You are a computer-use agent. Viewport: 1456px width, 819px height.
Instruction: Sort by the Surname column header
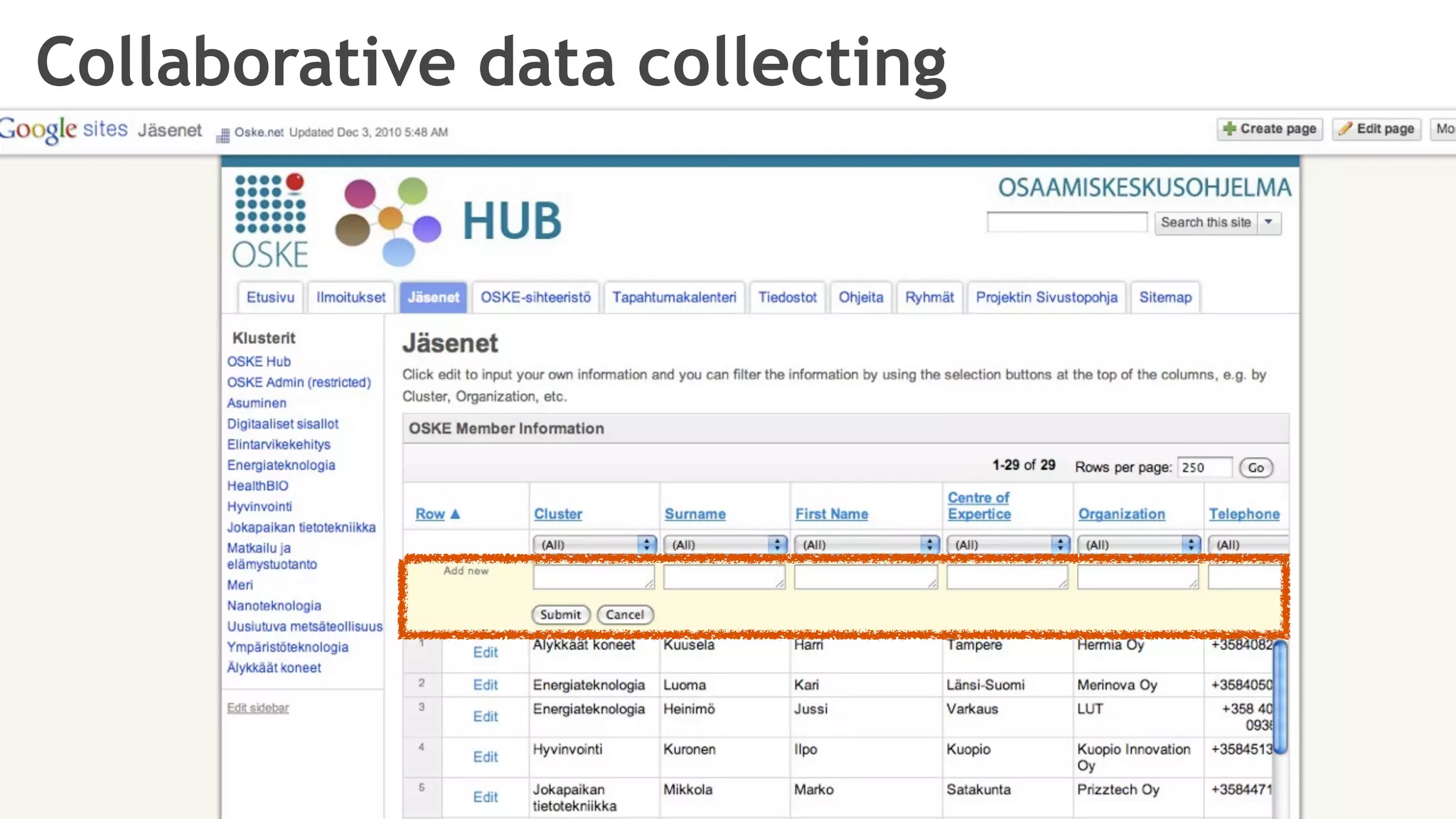point(695,513)
